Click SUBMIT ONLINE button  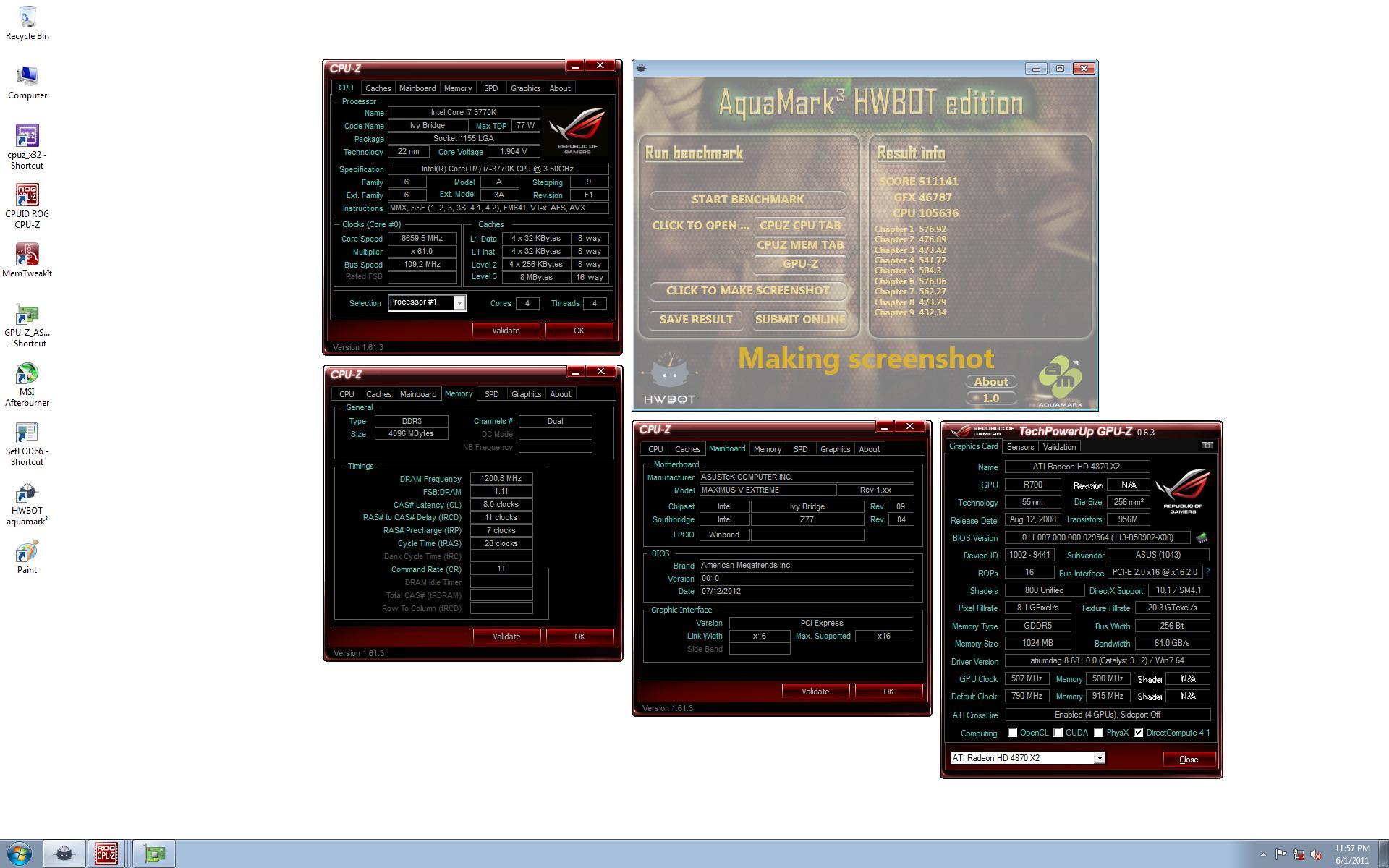pyautogui.click(x=800, y=320)
